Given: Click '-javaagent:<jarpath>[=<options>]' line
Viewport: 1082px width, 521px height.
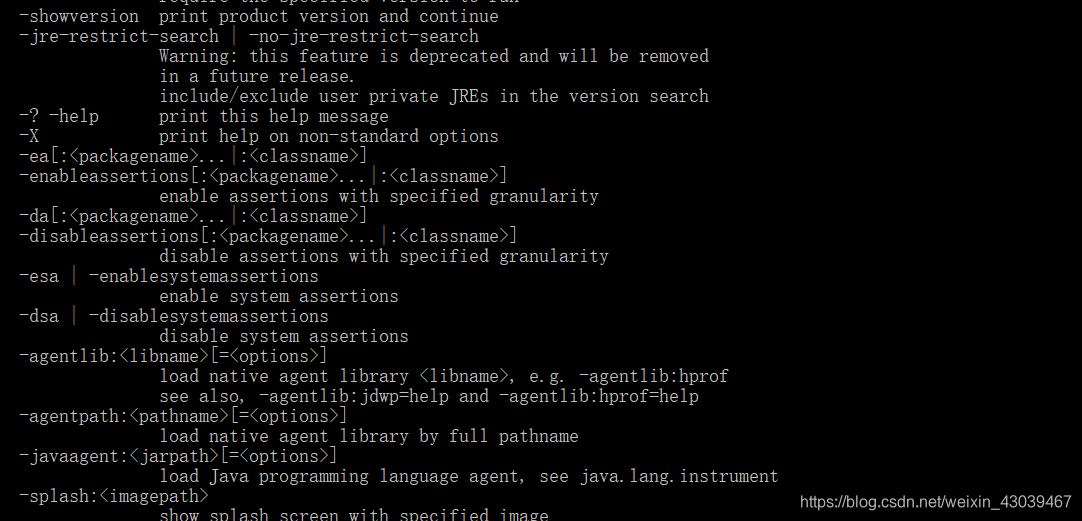Looking at the screenshot, I should [178, 456].
